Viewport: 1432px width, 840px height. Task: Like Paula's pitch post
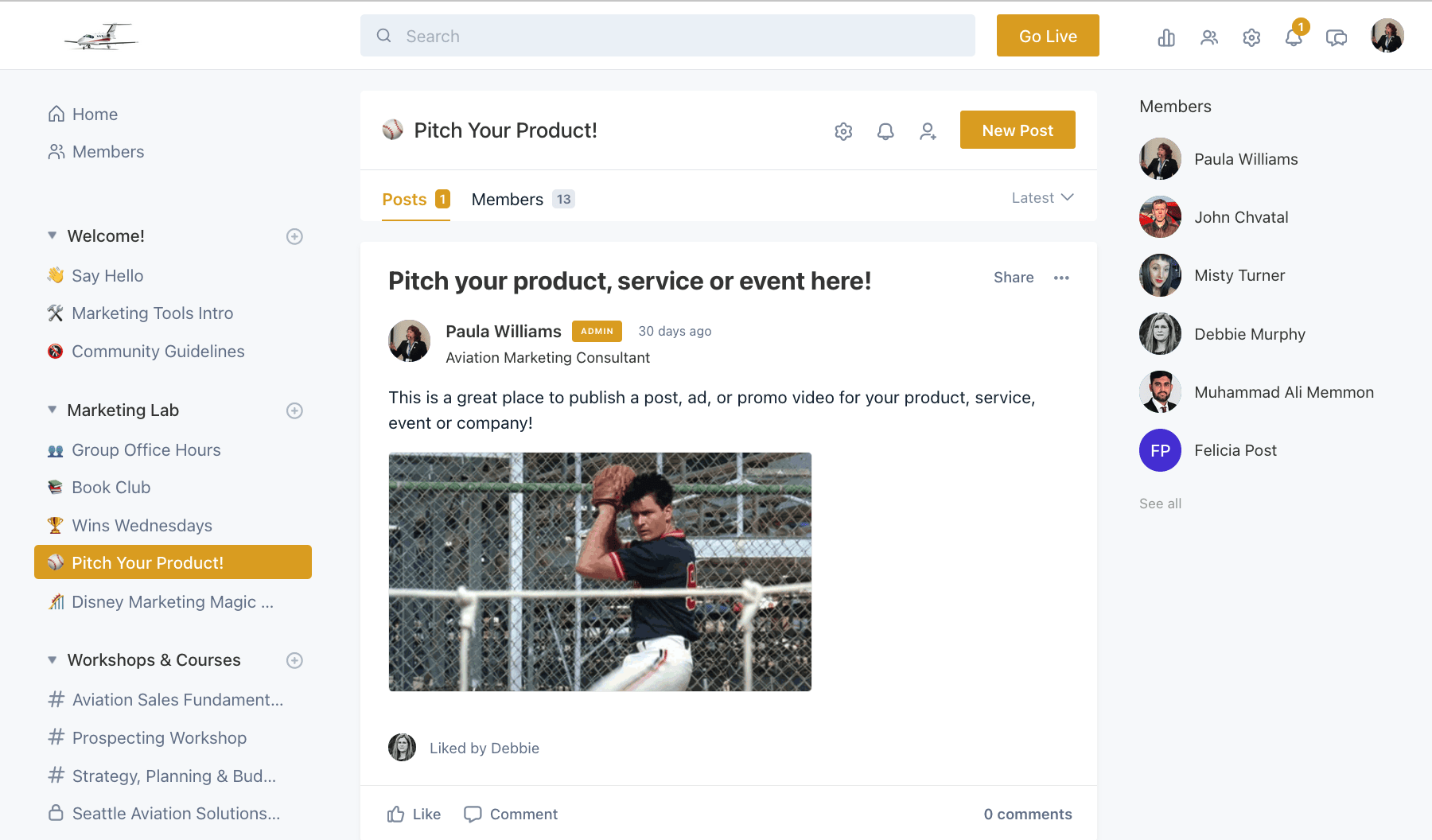(x=414, y=814)
